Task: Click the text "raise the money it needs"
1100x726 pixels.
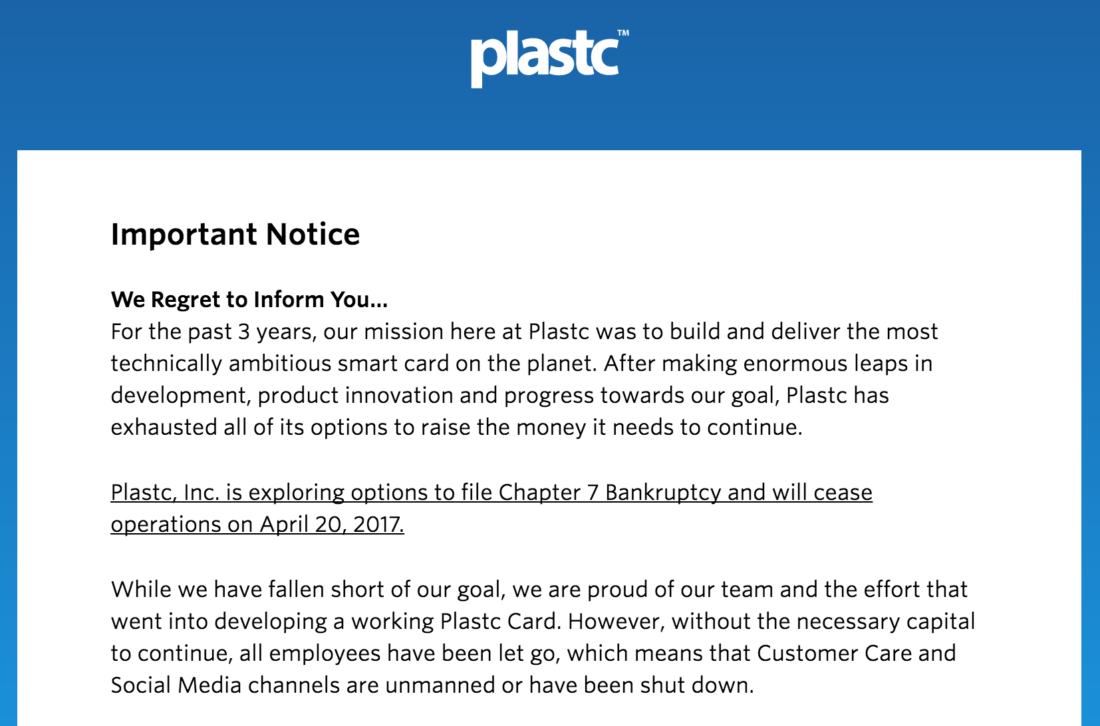Action: click(x=561, y=428)
